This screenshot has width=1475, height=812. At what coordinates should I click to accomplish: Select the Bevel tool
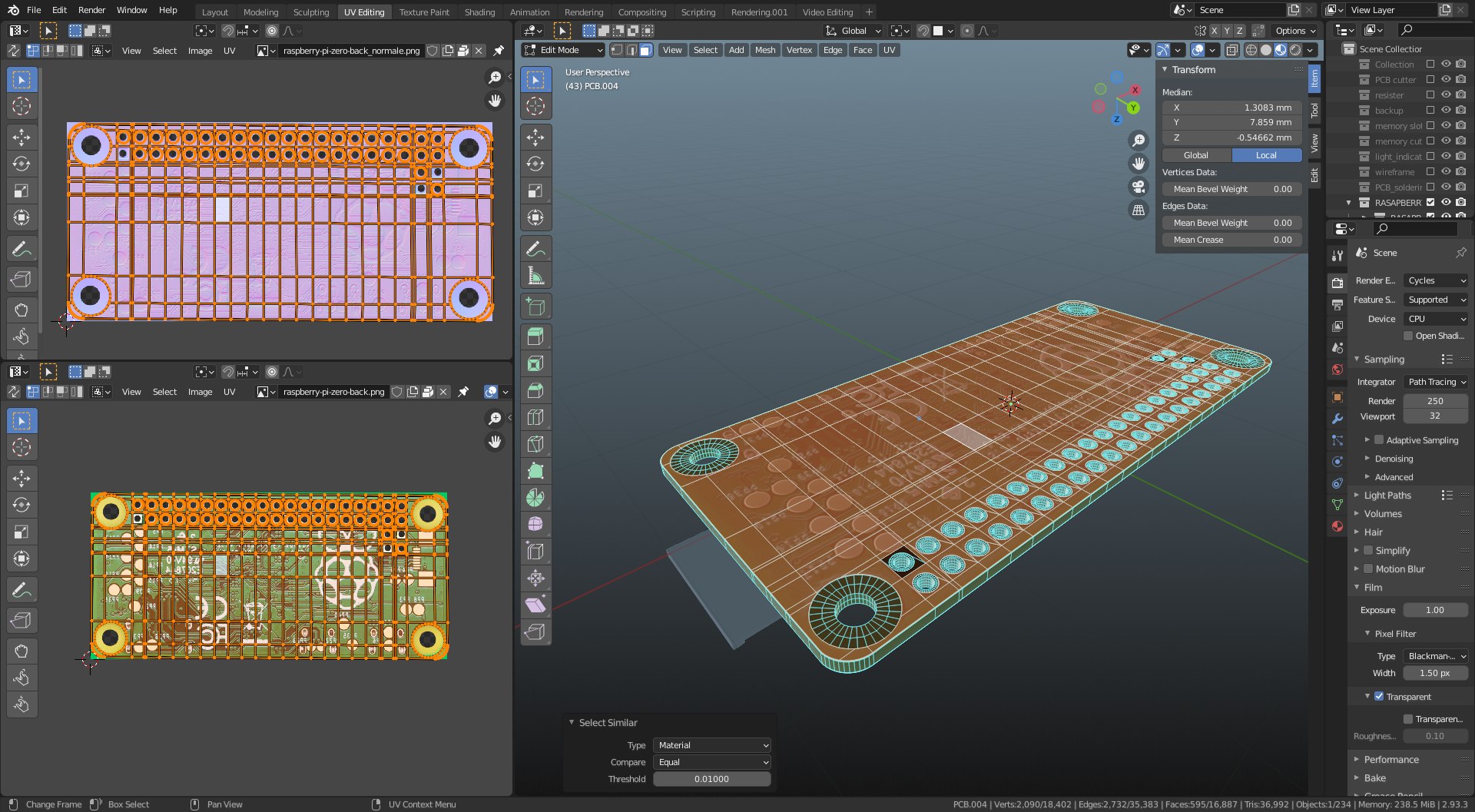[x=535, y=390]
